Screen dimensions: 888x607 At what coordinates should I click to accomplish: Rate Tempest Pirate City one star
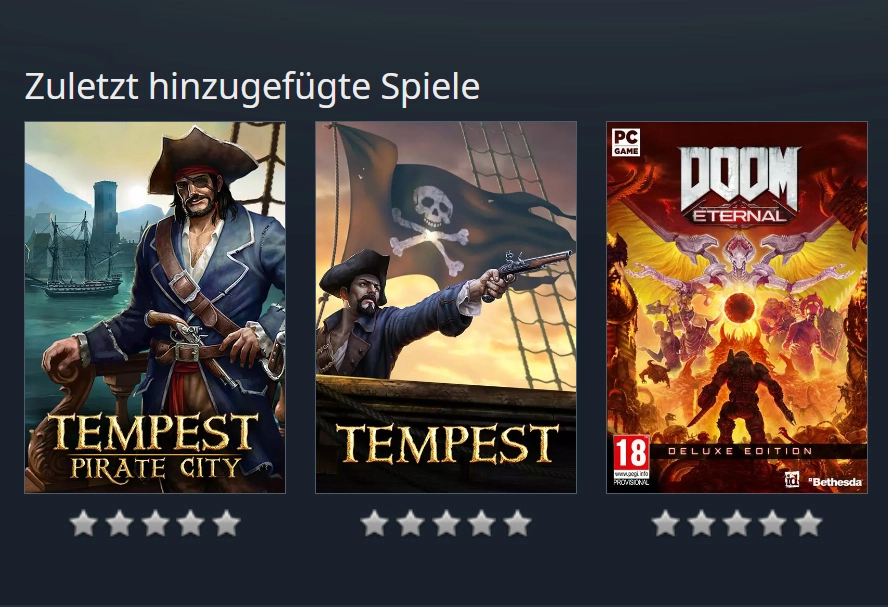84,523
